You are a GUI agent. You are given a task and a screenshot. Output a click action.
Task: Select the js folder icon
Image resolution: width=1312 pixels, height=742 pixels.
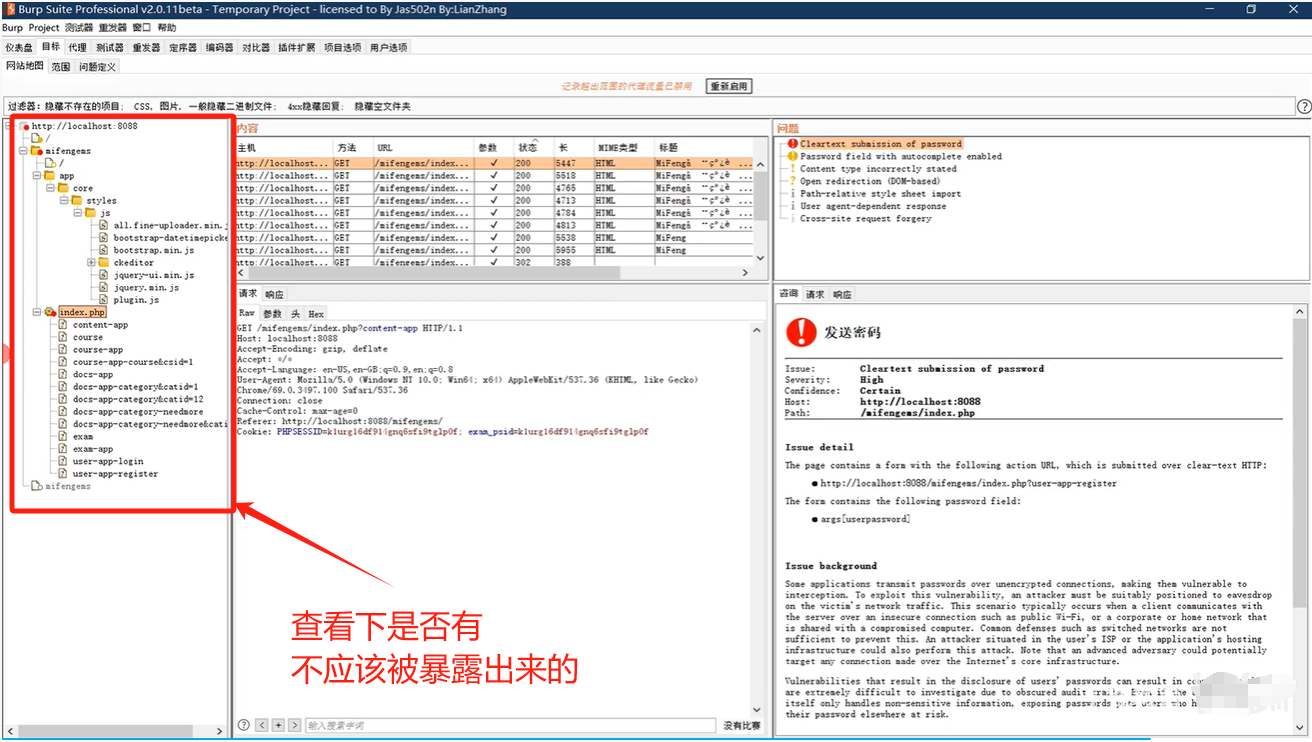(x=91, y=213)
